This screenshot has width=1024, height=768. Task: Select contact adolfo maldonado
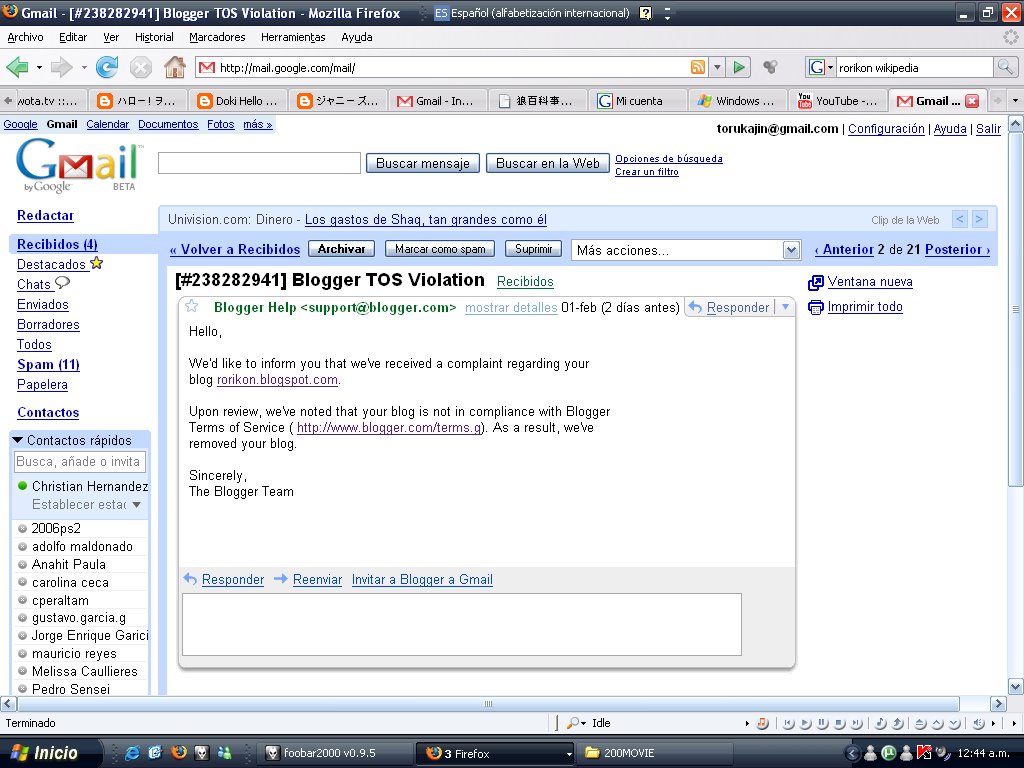82,546
